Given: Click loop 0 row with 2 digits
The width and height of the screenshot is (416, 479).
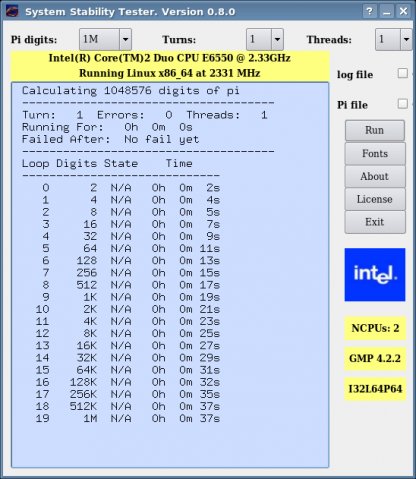Looking at the screenshot, I should coord(131,188).
